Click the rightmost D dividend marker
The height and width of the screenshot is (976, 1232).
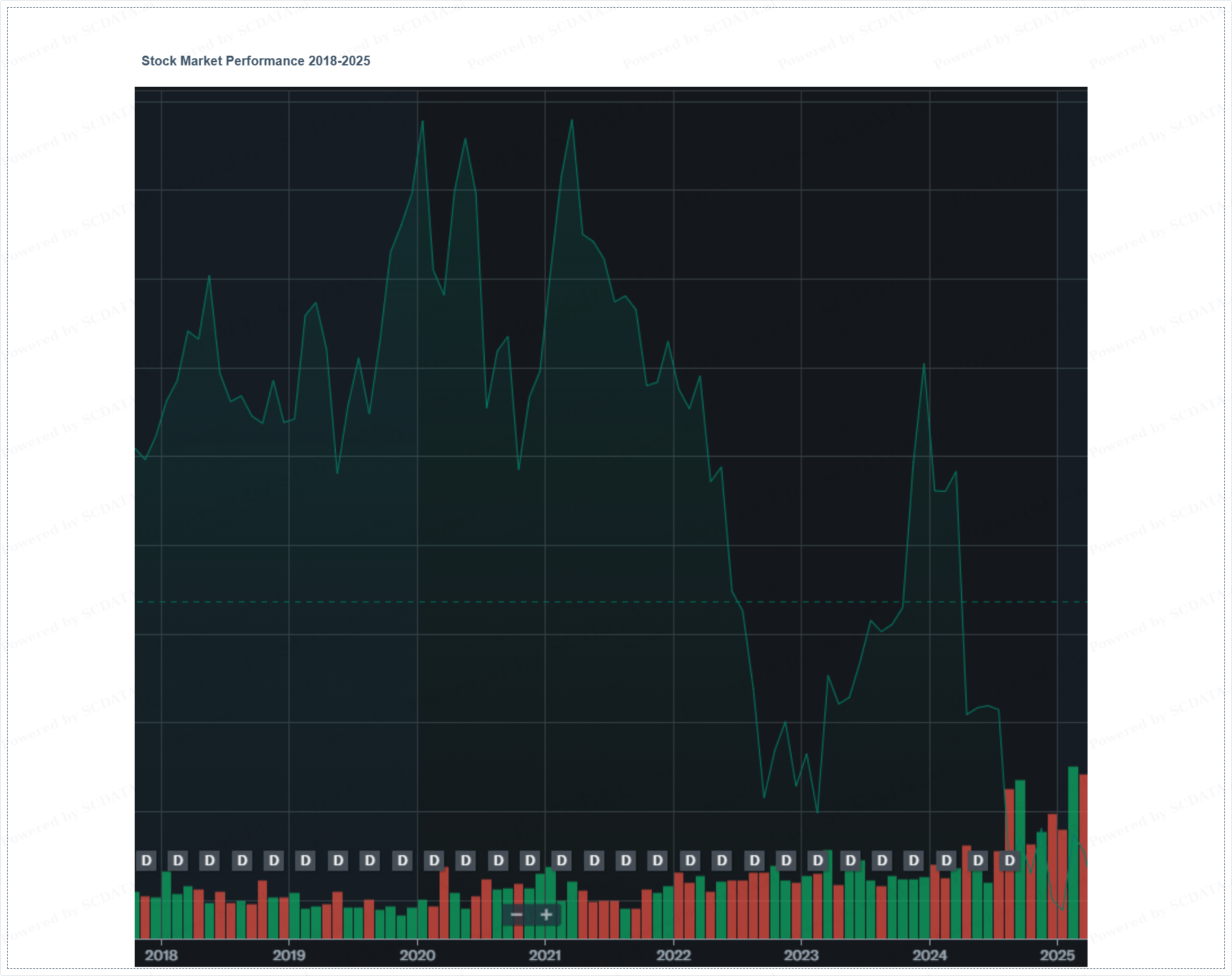tap(1009, 861)
